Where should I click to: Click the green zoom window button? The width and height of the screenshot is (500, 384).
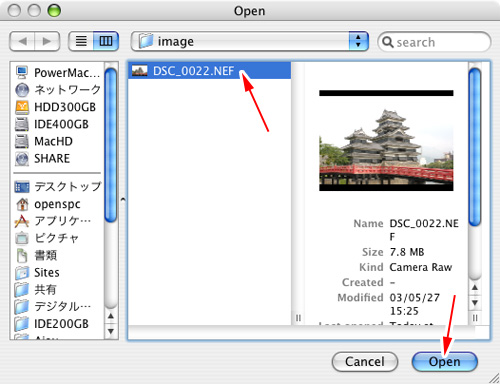click(x=54, y=11)
